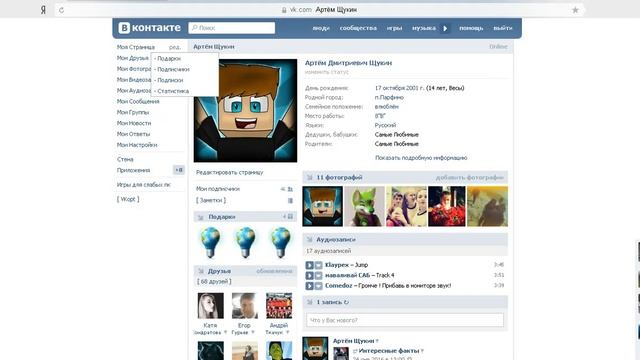
Task: Open 'Мои Группы' in sidebar
Action: coord(133,112)
